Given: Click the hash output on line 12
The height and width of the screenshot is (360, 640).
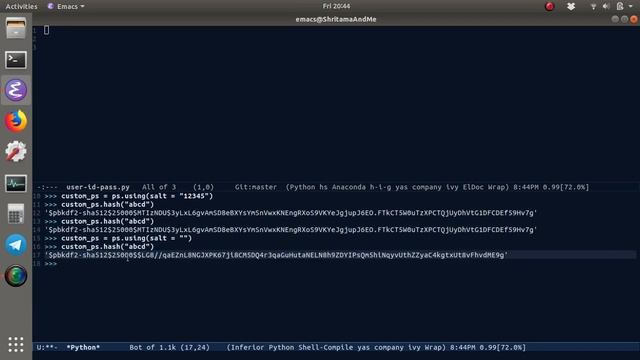Looking at the screenshot, I should click(x=291, y=213).
